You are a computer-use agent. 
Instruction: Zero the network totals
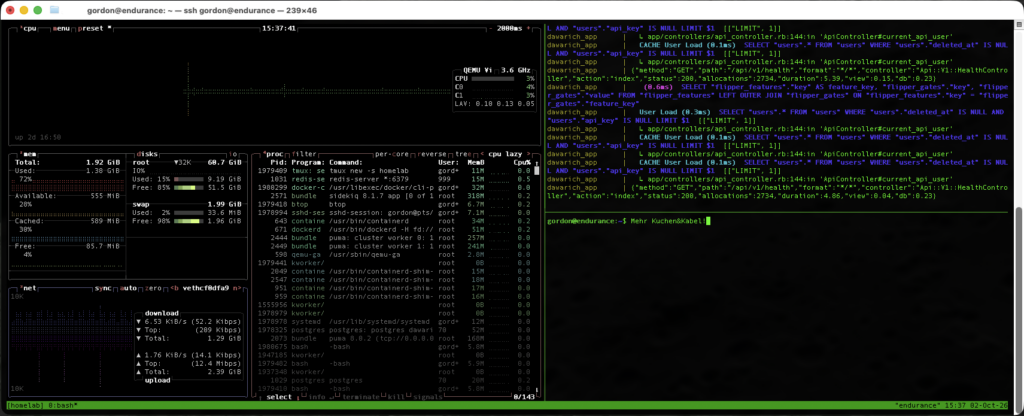tap(153, 288)
